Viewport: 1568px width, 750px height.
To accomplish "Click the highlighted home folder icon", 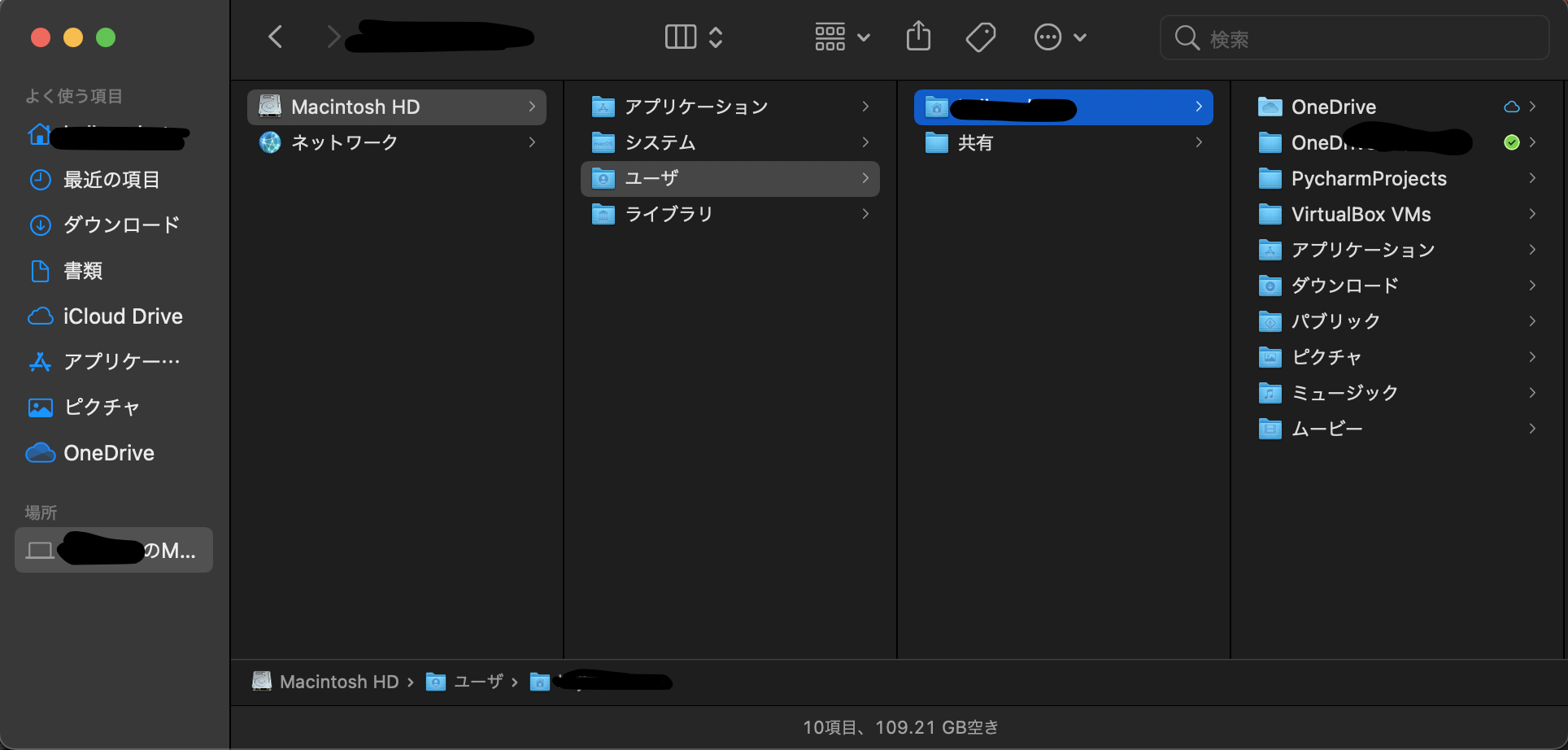I will pos(937,107).
